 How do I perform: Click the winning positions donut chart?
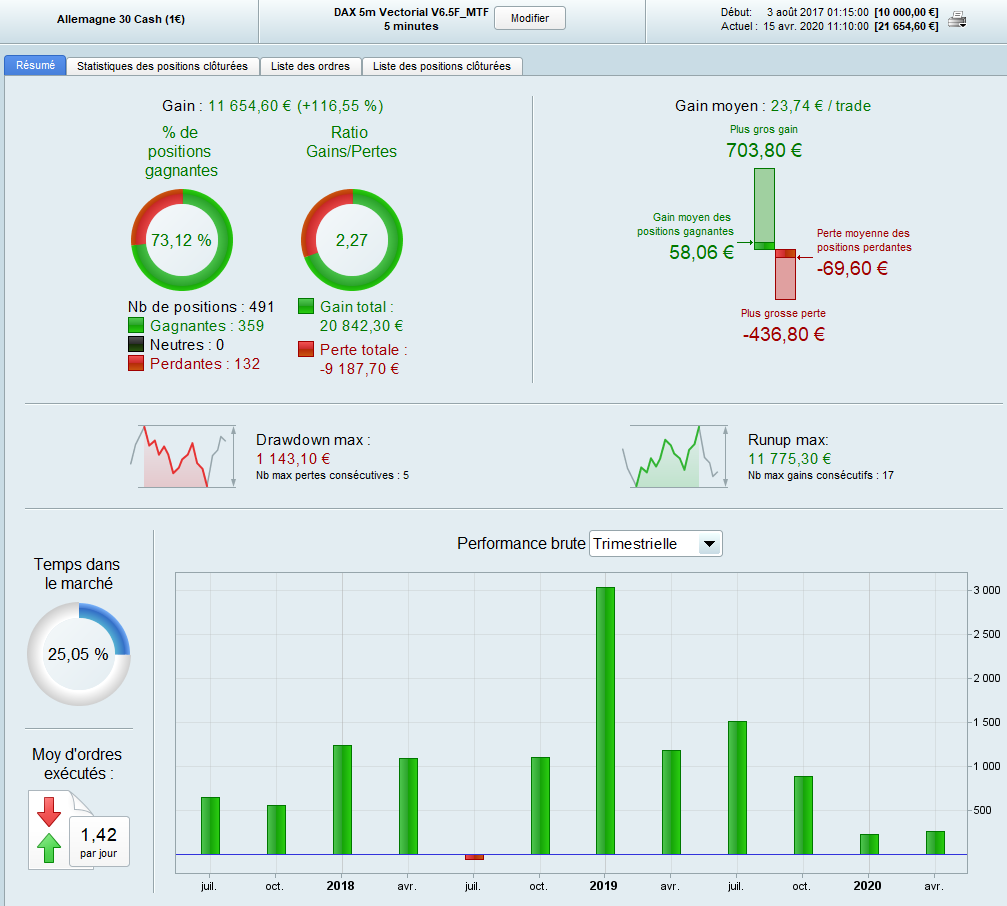[x=182, y=240]
